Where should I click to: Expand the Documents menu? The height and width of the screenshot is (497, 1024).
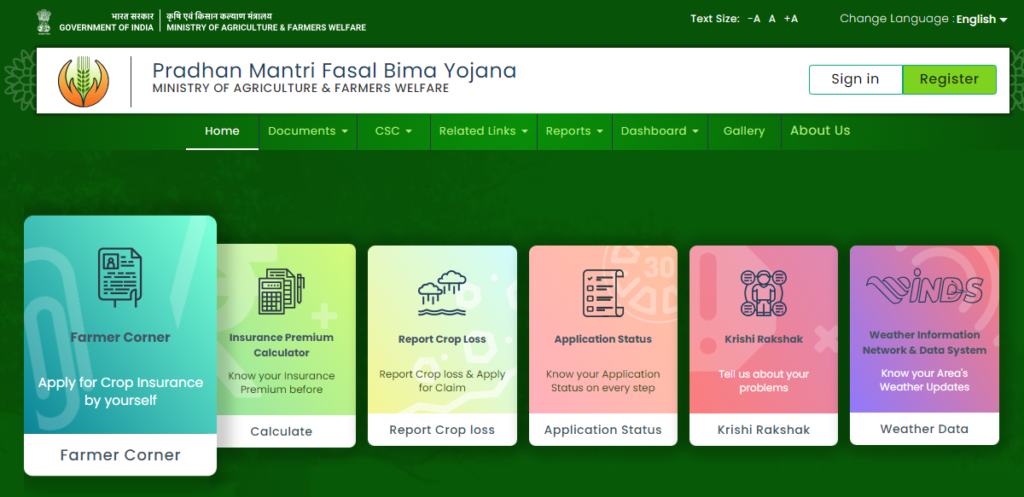tap(308, 131)
